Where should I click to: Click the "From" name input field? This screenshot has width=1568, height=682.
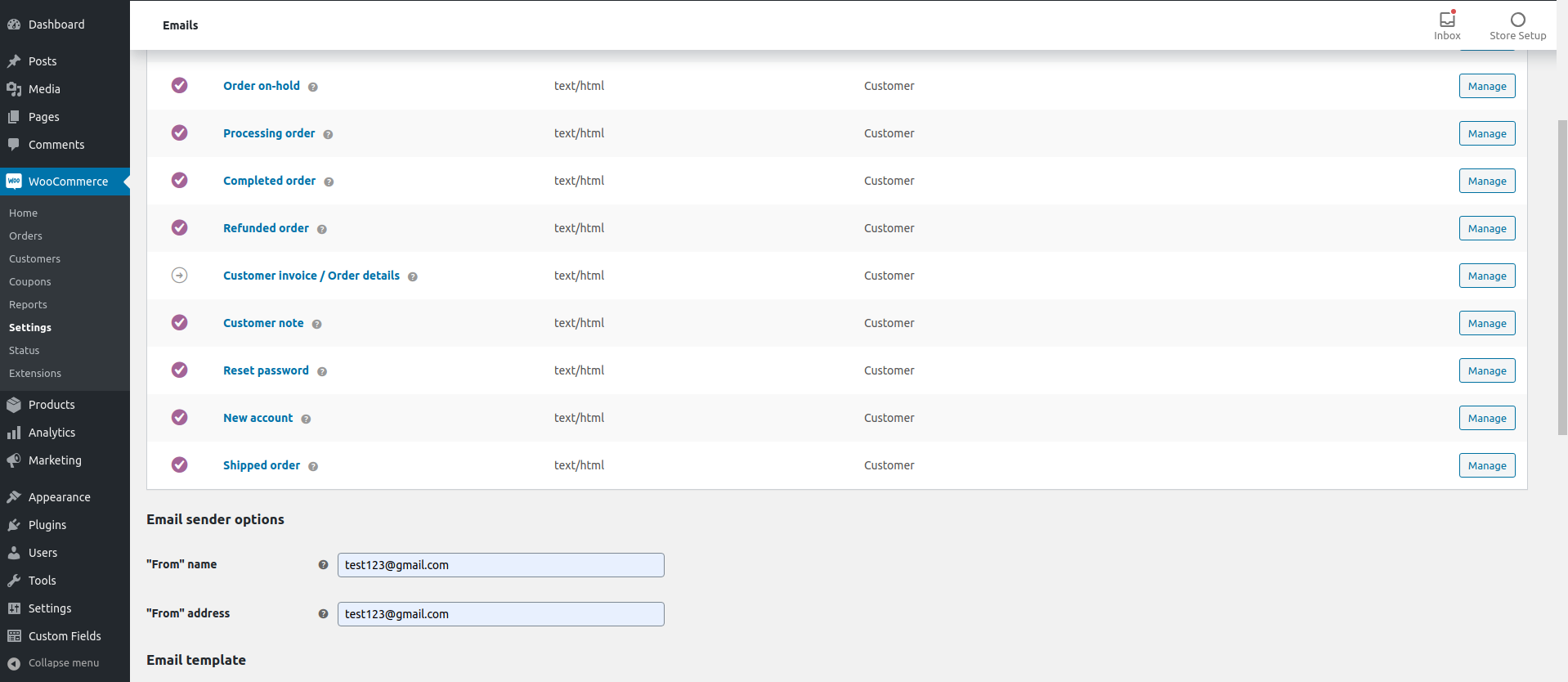501,565
